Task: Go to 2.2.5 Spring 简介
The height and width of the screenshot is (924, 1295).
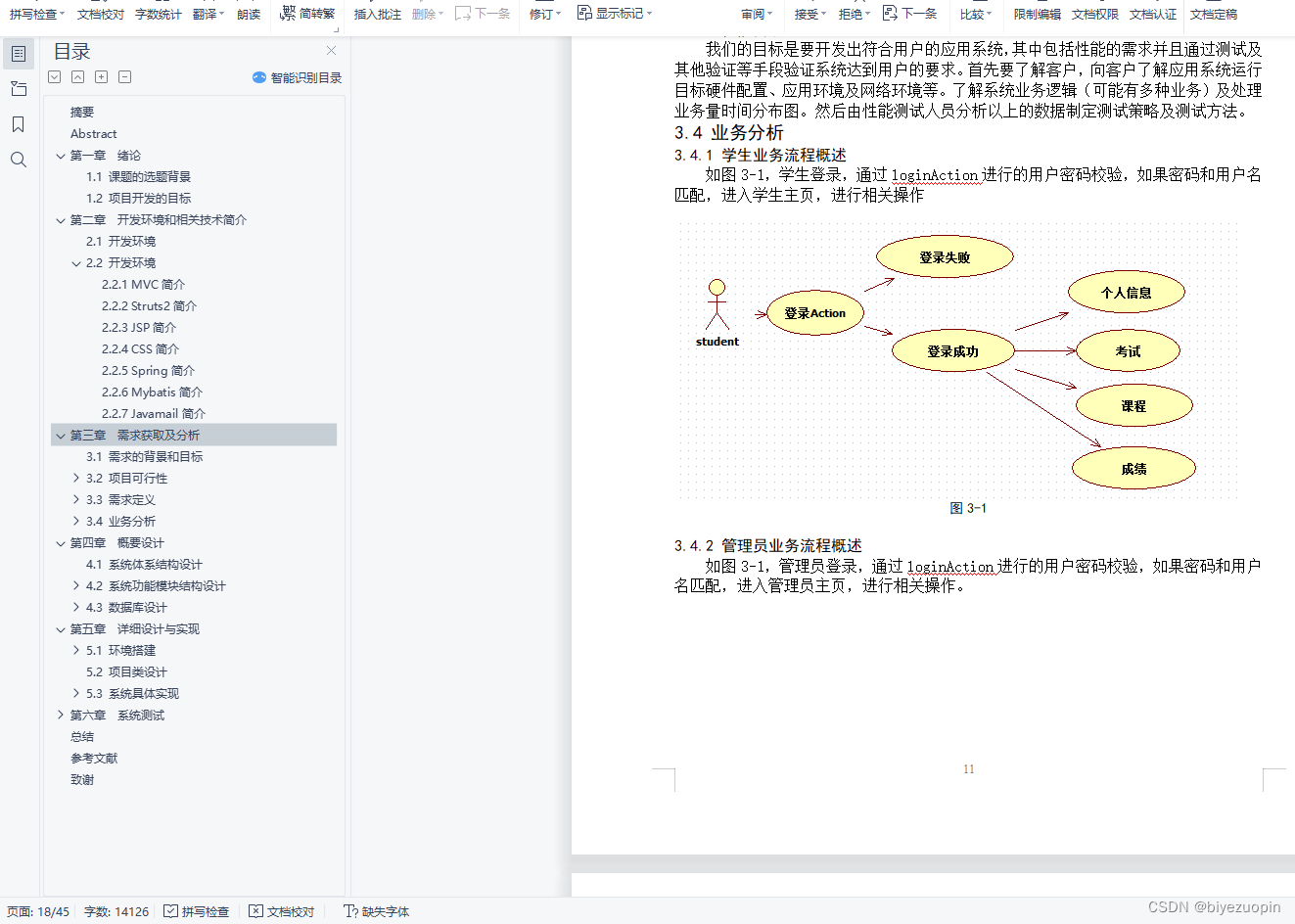Action: pyautogui.click(x=148, y=370)
